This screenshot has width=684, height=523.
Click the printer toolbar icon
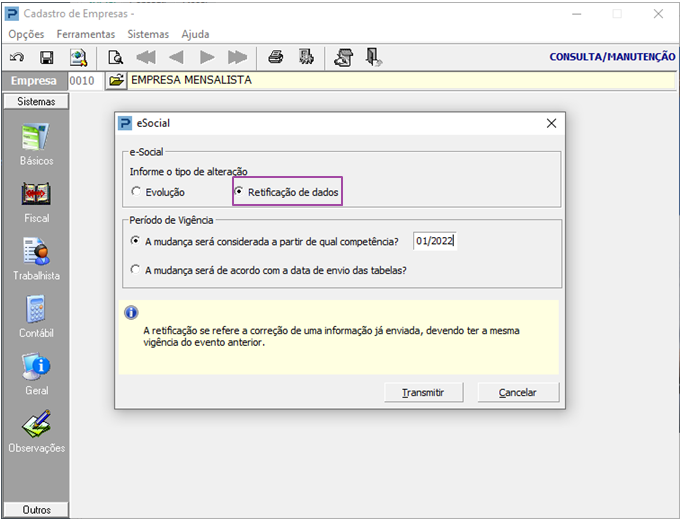tap(275, 57)
